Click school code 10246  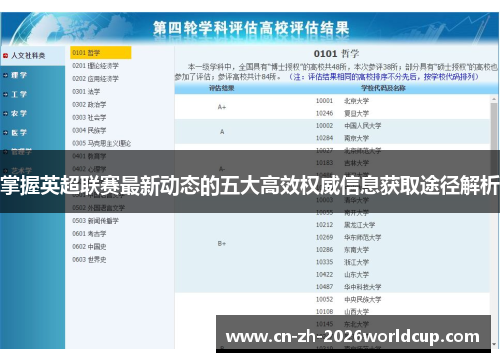(324, 113)
